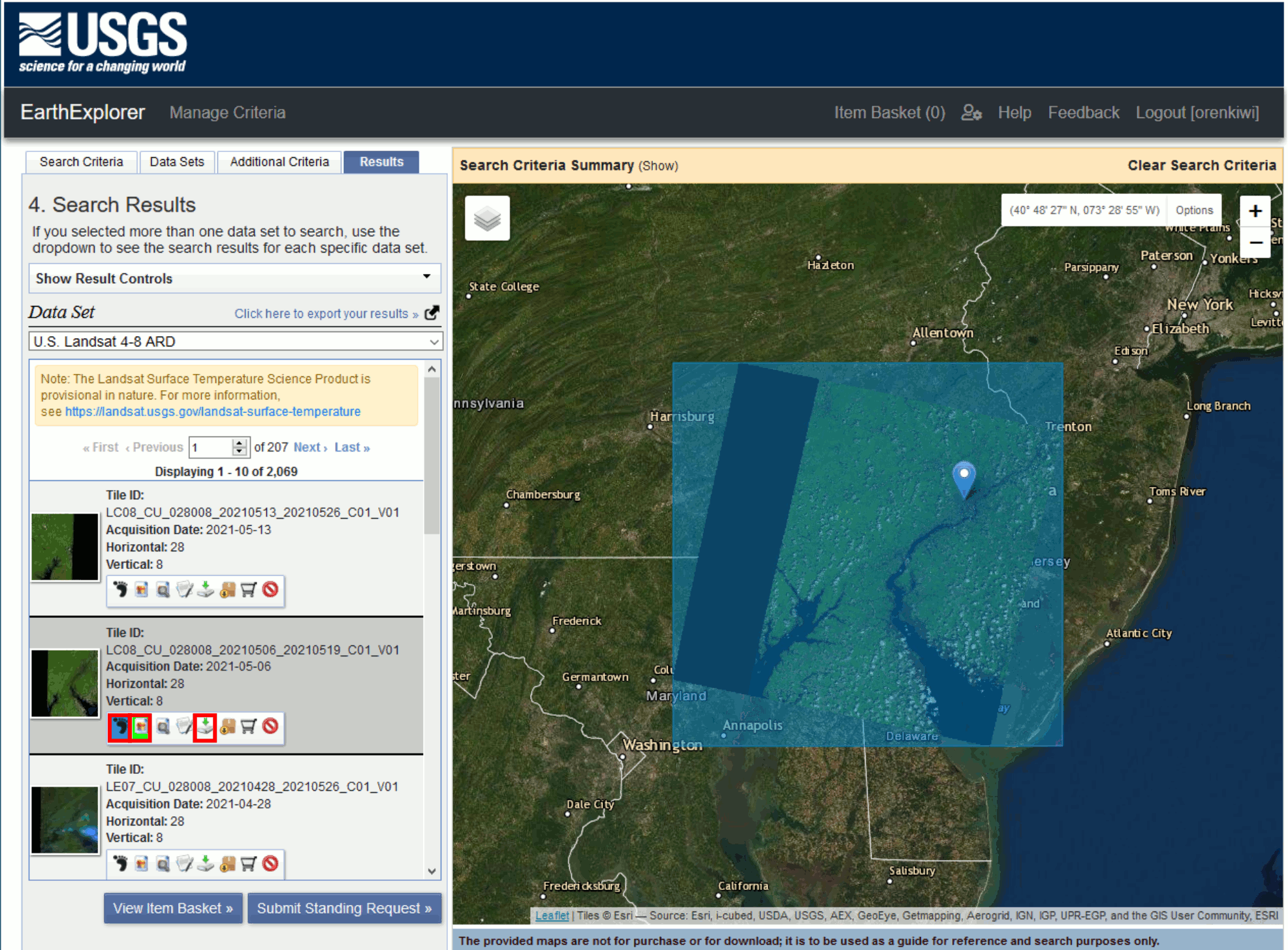This screenshot has height=950, width=1288.
Task: Go to Next results page link
Action: pos(310,447)
